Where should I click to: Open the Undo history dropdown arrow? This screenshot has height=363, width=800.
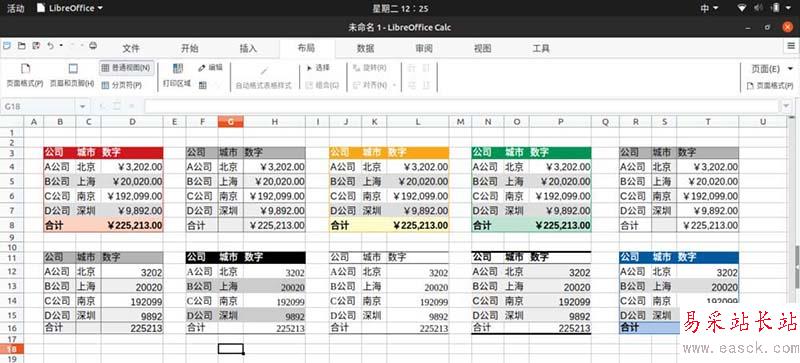(61, 46)
